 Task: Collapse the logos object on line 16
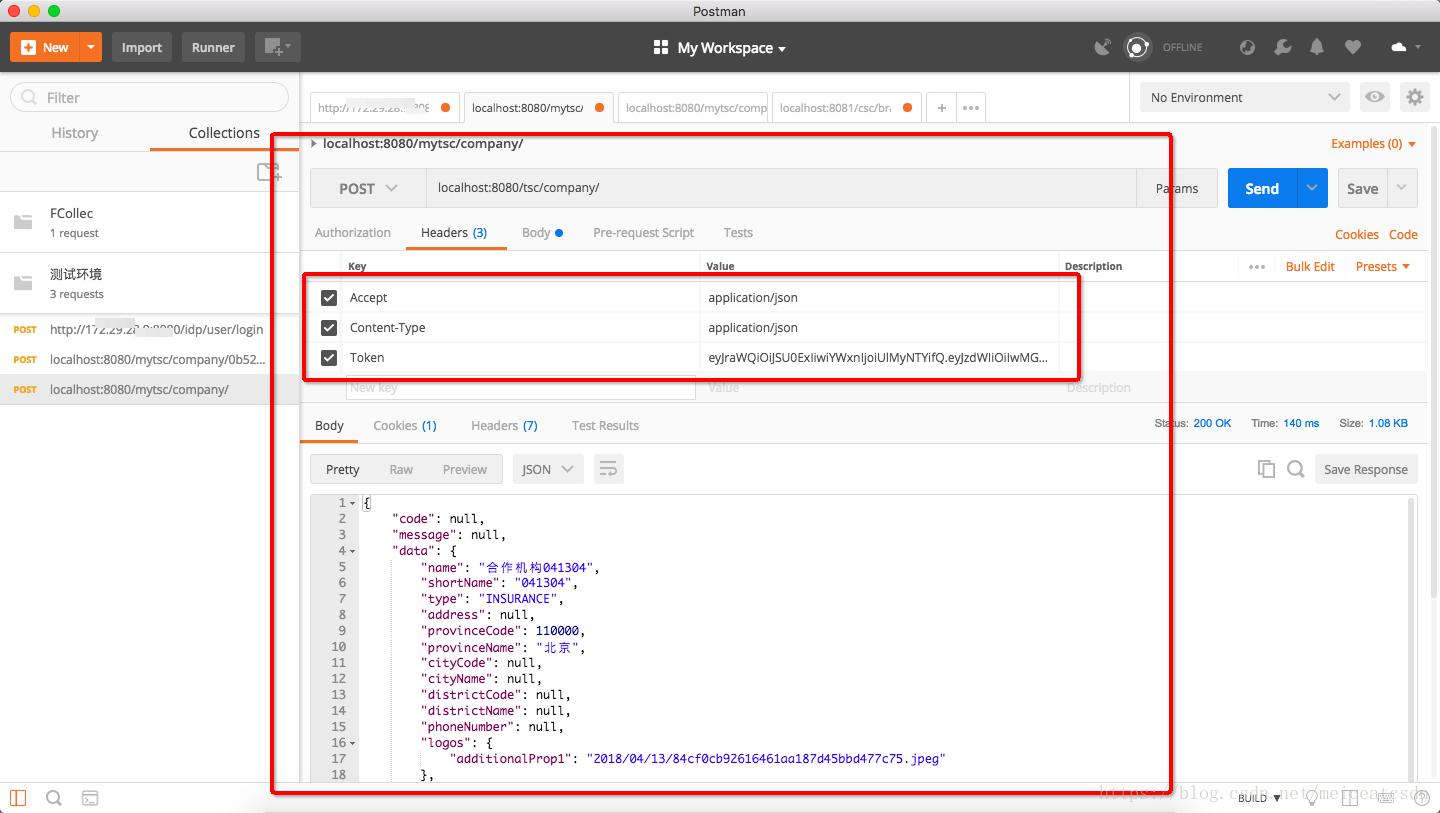click(x=353, y=744)
